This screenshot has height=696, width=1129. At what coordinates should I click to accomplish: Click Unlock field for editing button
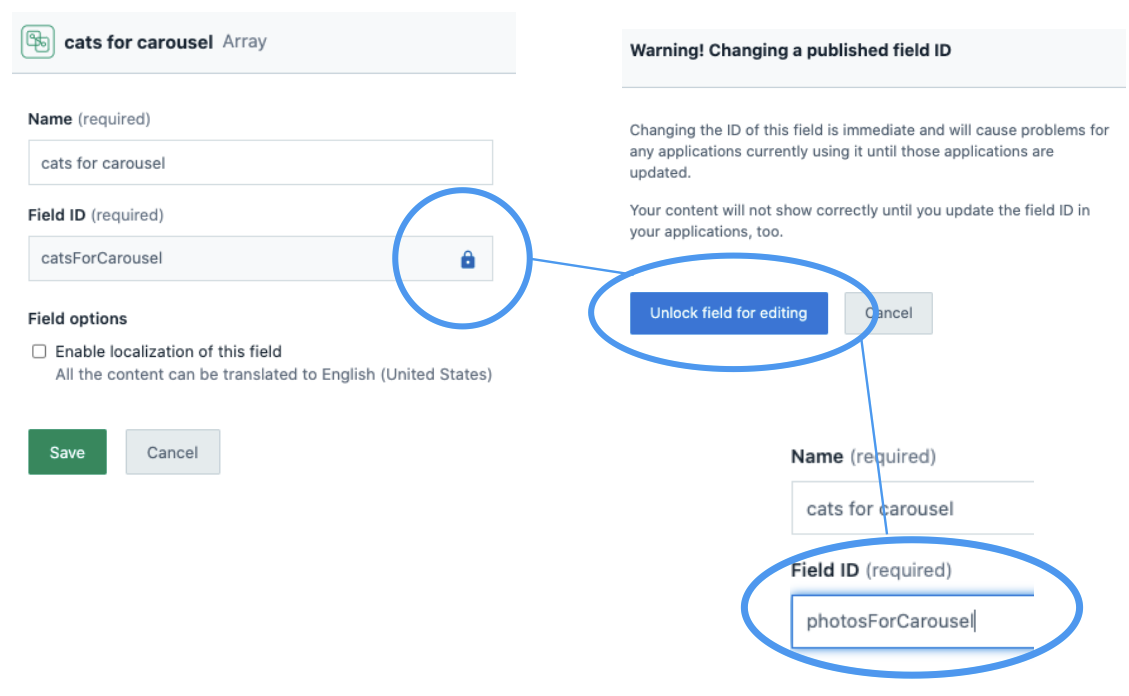[x=728, y=313]
